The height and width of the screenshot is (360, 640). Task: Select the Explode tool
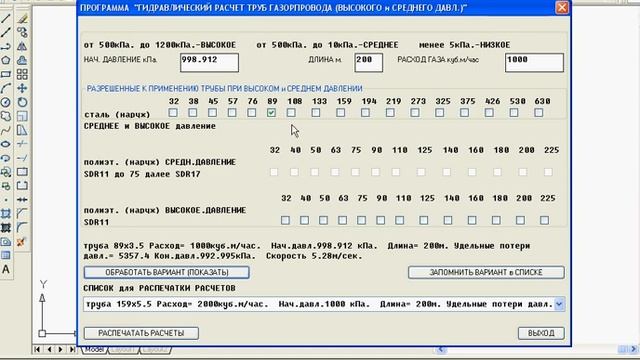tap(22, 241)
